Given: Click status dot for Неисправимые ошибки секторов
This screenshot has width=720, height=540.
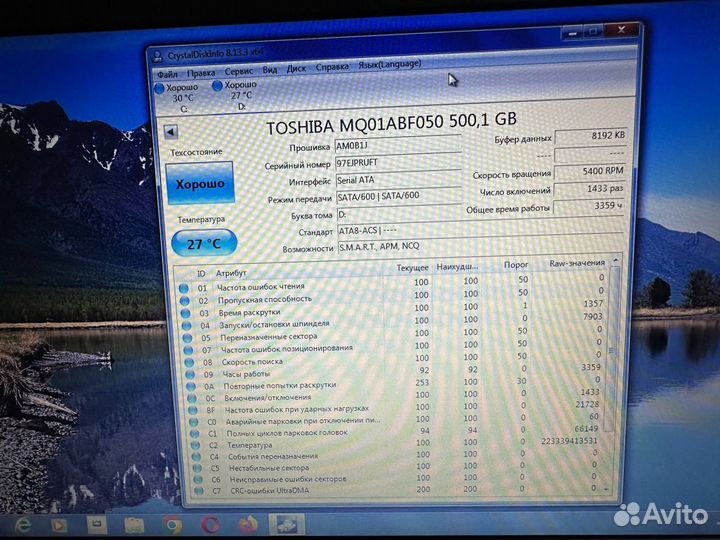Looking at the screenshot, I should click(x=198, y=479).
